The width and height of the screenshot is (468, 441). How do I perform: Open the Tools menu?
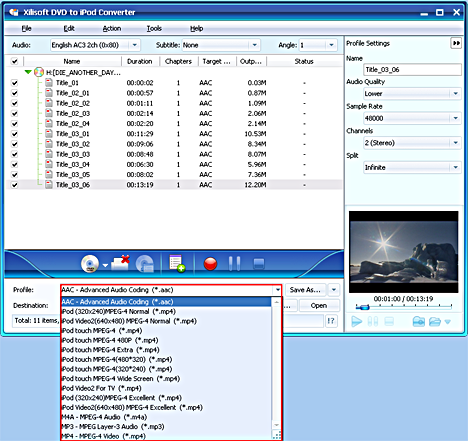pos(154,29)
